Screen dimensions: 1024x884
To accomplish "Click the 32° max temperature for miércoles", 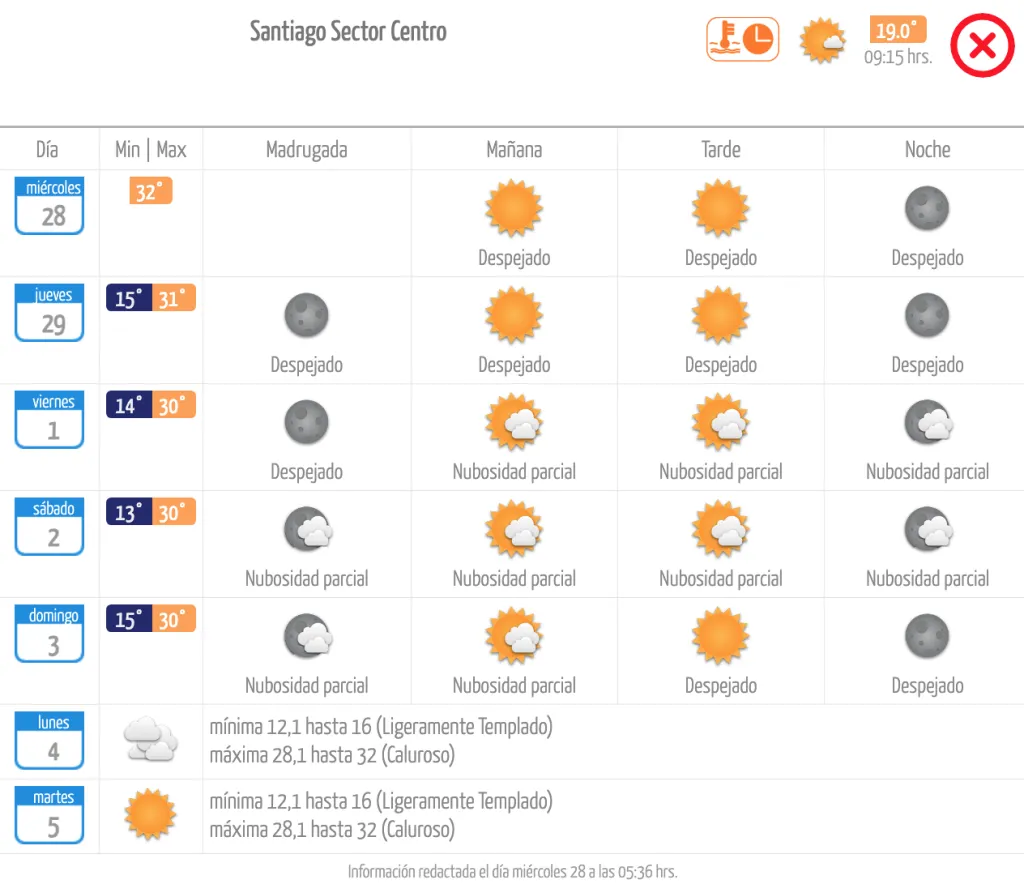I will 150,191.
